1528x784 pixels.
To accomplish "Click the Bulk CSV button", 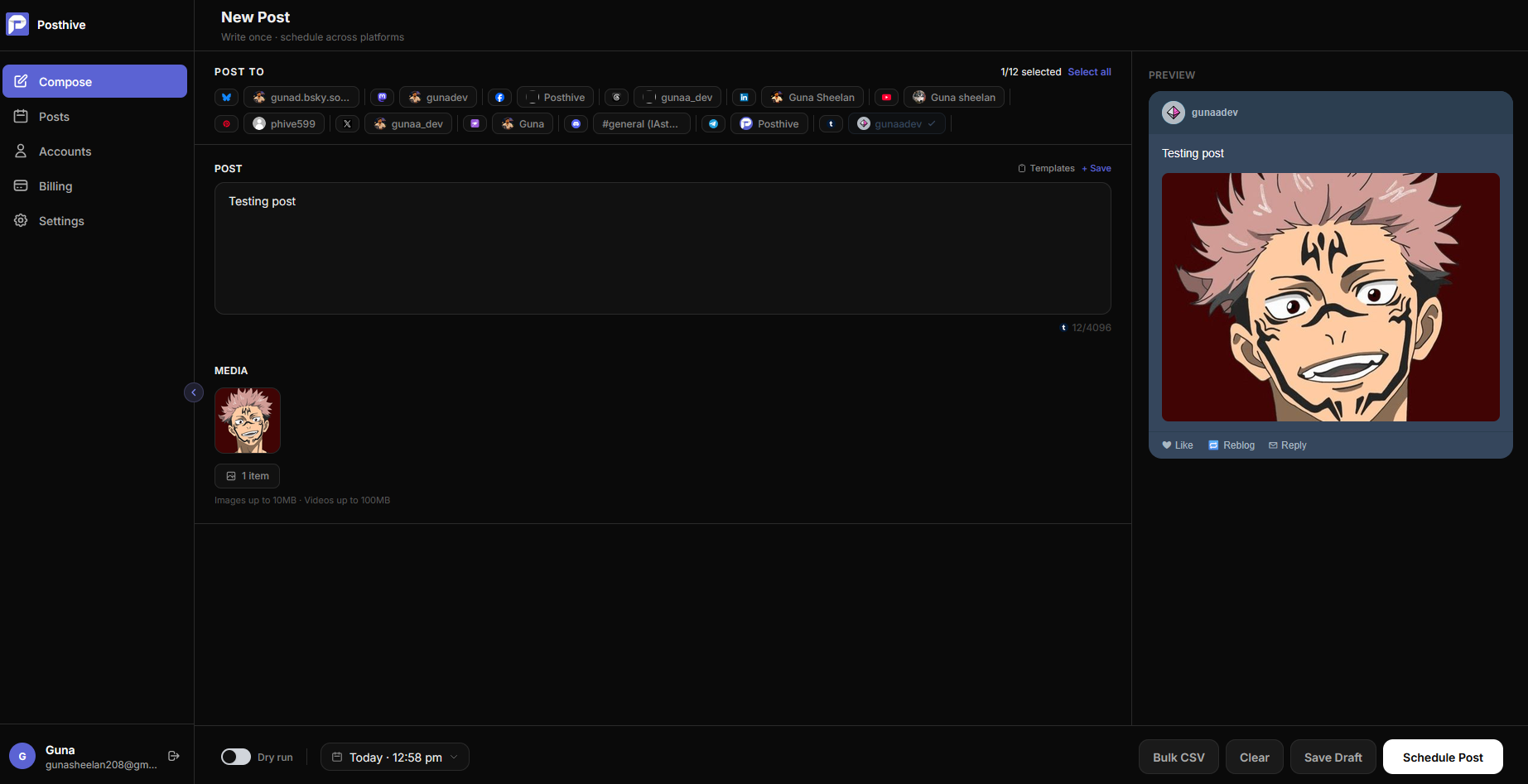I will [1179, 757].
